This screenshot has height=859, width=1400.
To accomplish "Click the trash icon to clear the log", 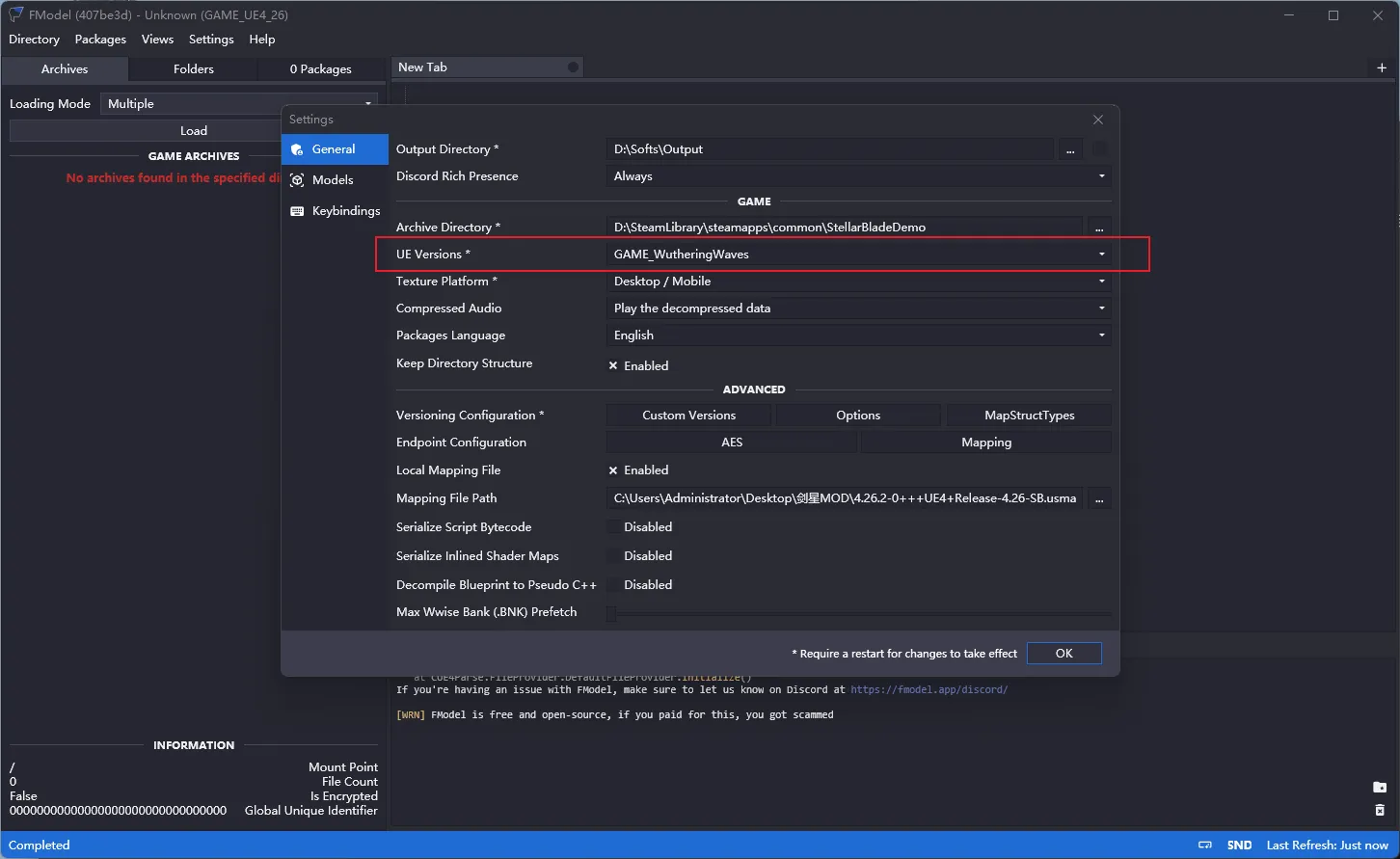I will click(x=1380, y=810).
